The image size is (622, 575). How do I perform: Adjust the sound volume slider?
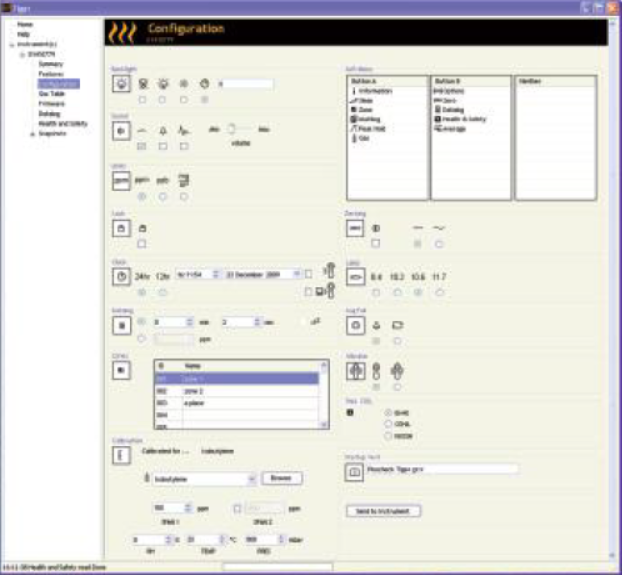[232, 129]
